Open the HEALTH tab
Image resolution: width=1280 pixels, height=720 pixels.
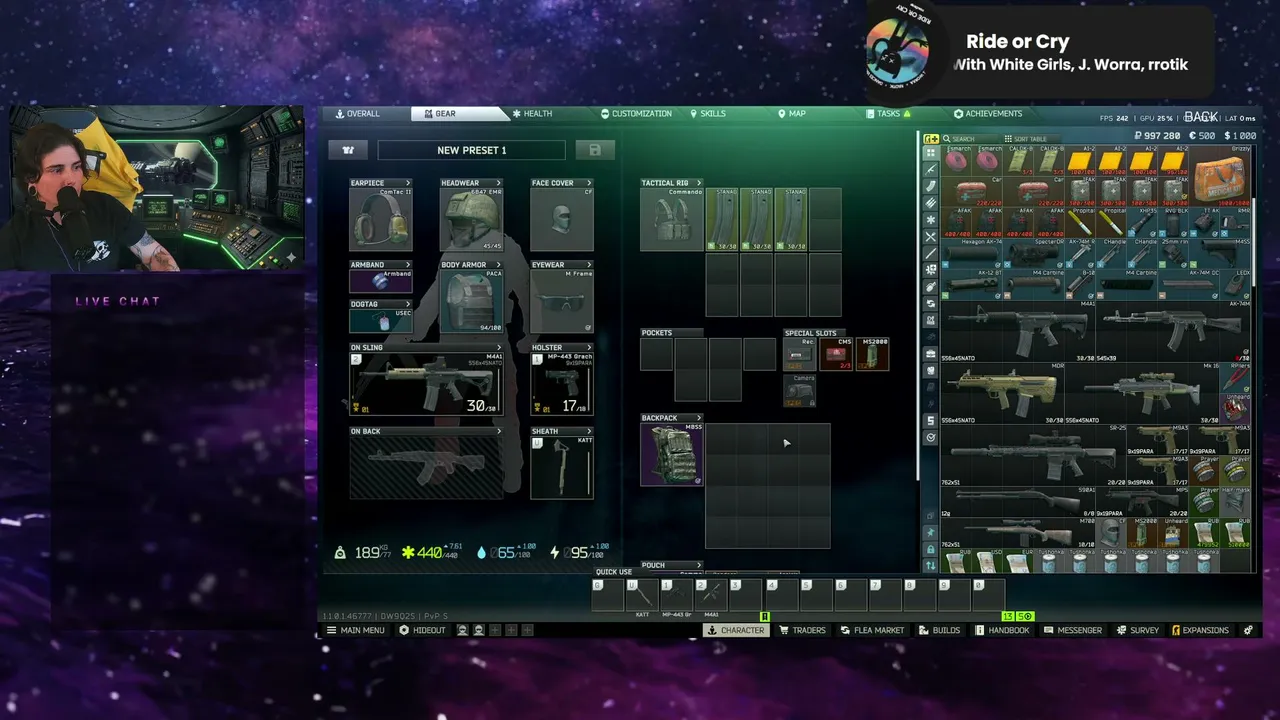pos(531,114)
